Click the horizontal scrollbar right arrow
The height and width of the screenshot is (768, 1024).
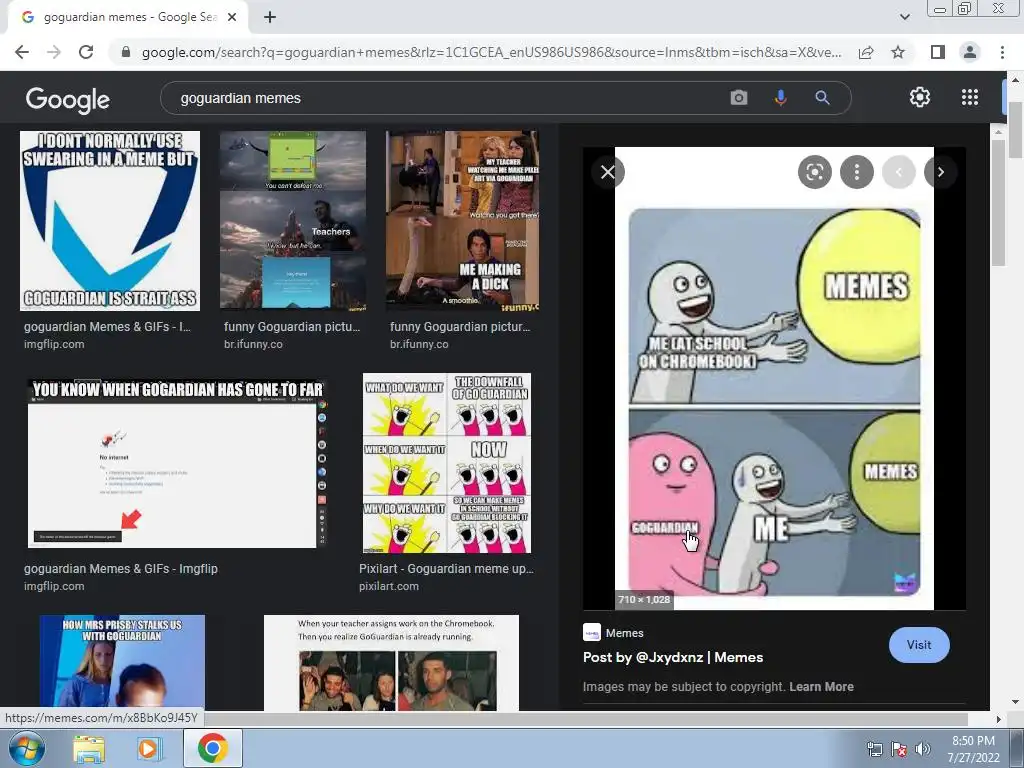click(x=998, y=719)
